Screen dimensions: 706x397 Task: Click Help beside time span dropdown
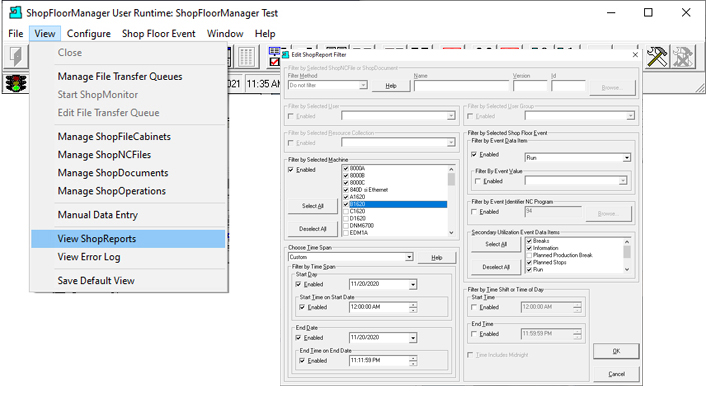[x=437, y=257]
